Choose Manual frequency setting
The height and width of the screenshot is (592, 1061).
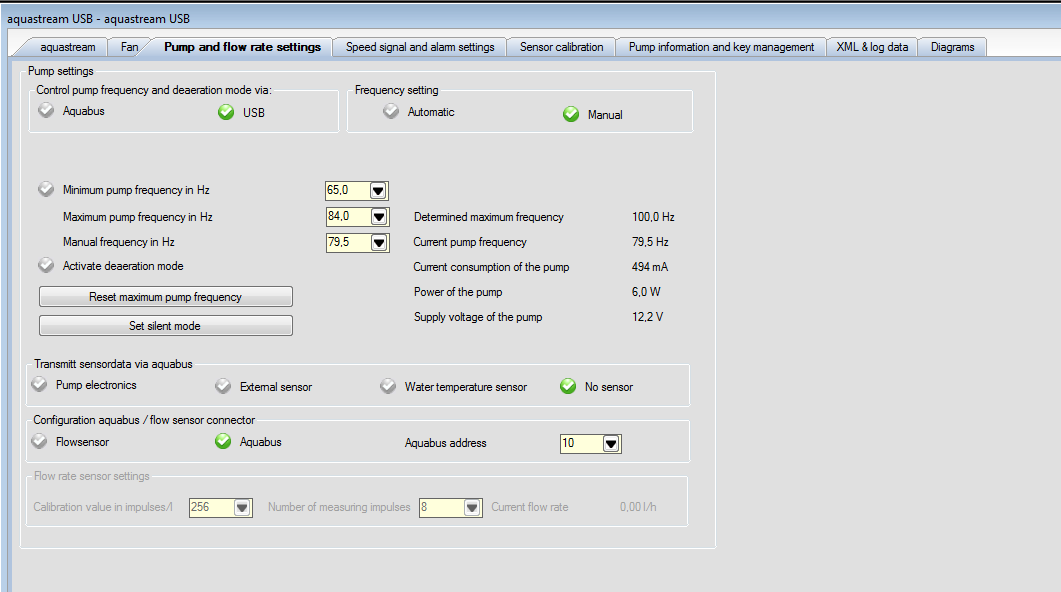click(x=571, y=114)
